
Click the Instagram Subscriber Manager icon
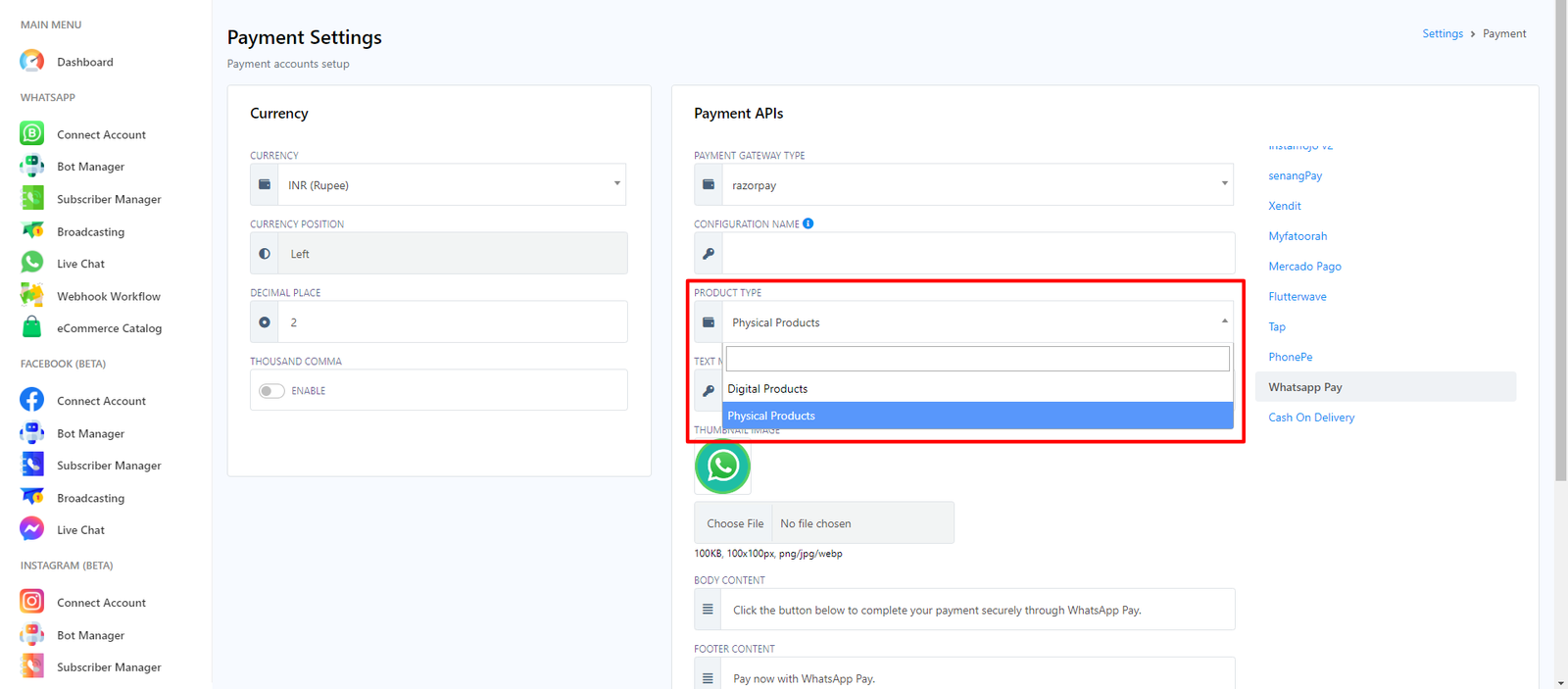pos(31,666)
